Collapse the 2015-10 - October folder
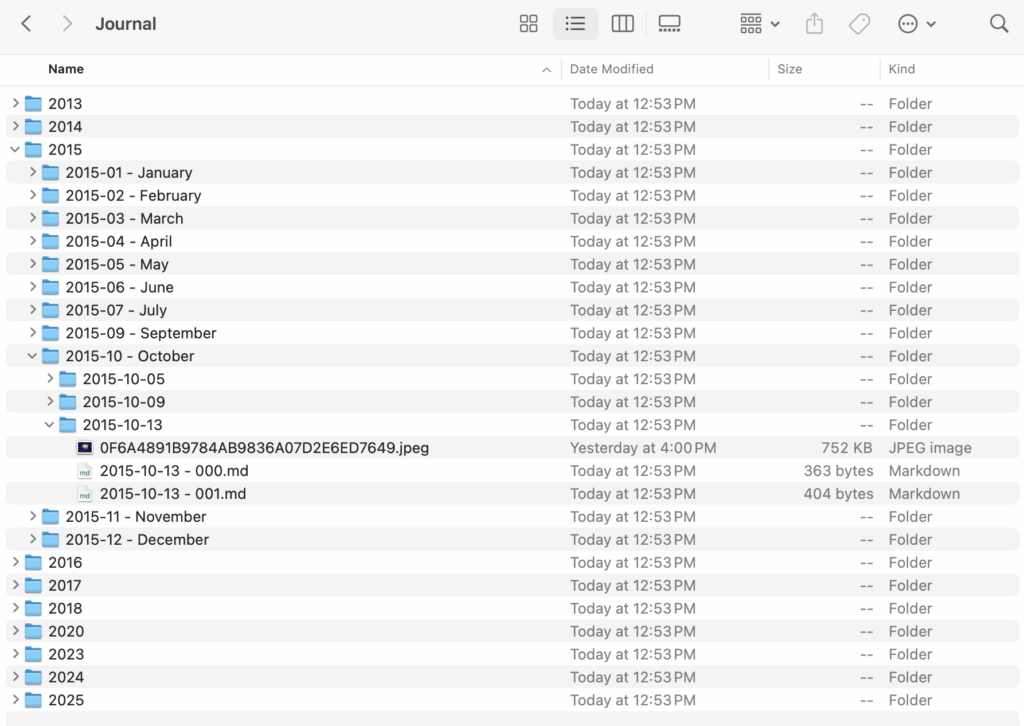1024x726 pixels. pyautogui.click(x=32, y=356)
